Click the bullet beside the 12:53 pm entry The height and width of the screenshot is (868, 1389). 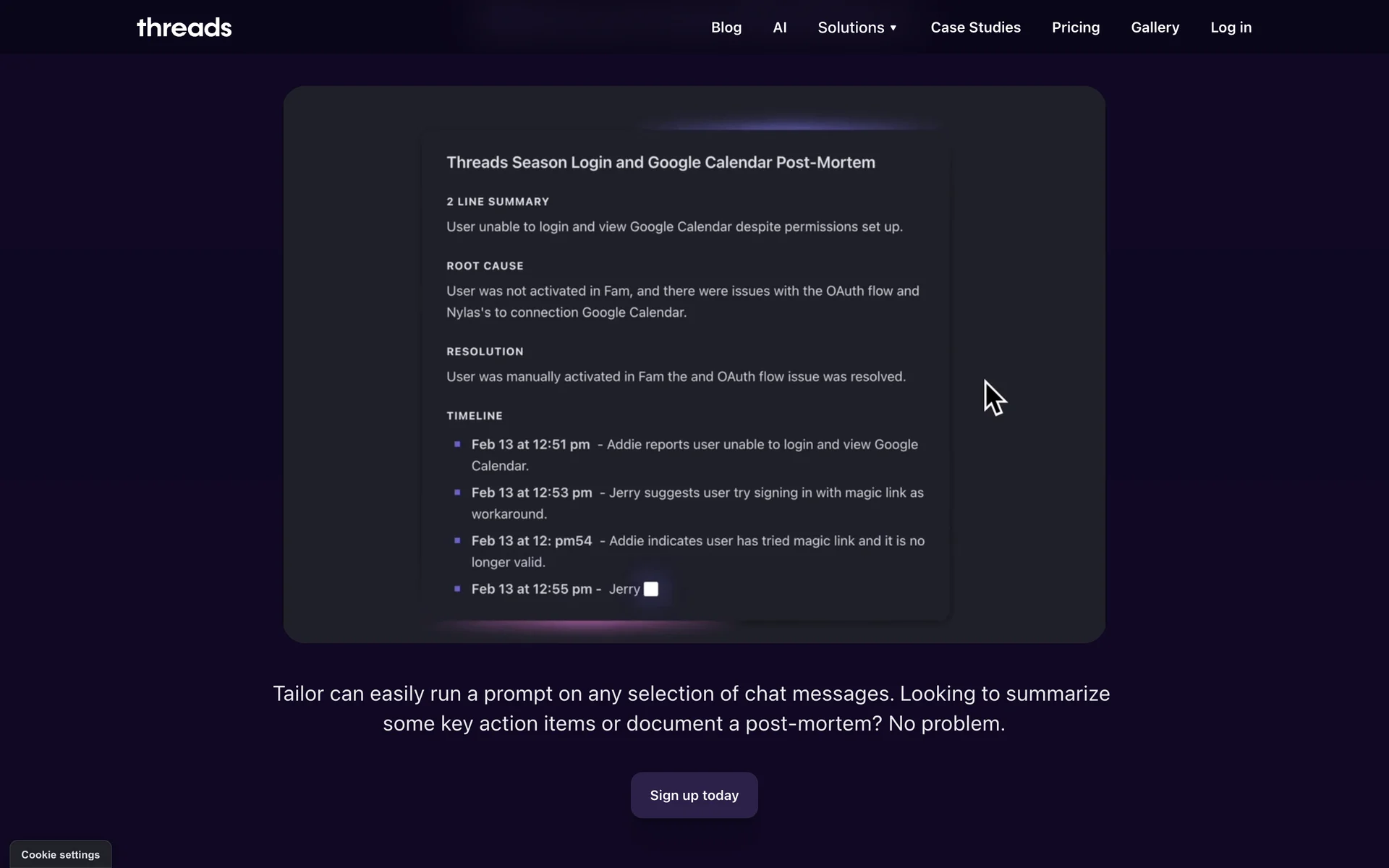coord(457,493)
